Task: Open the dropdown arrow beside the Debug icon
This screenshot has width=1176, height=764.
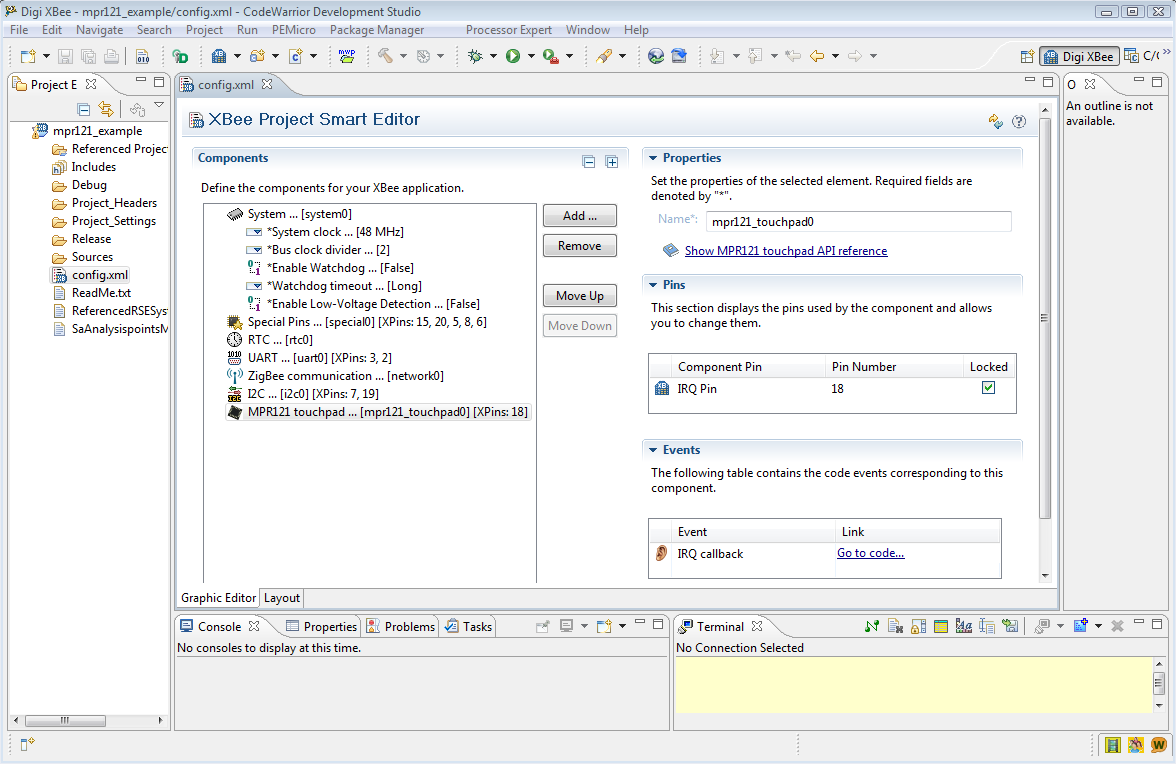Action: point(493,56)
